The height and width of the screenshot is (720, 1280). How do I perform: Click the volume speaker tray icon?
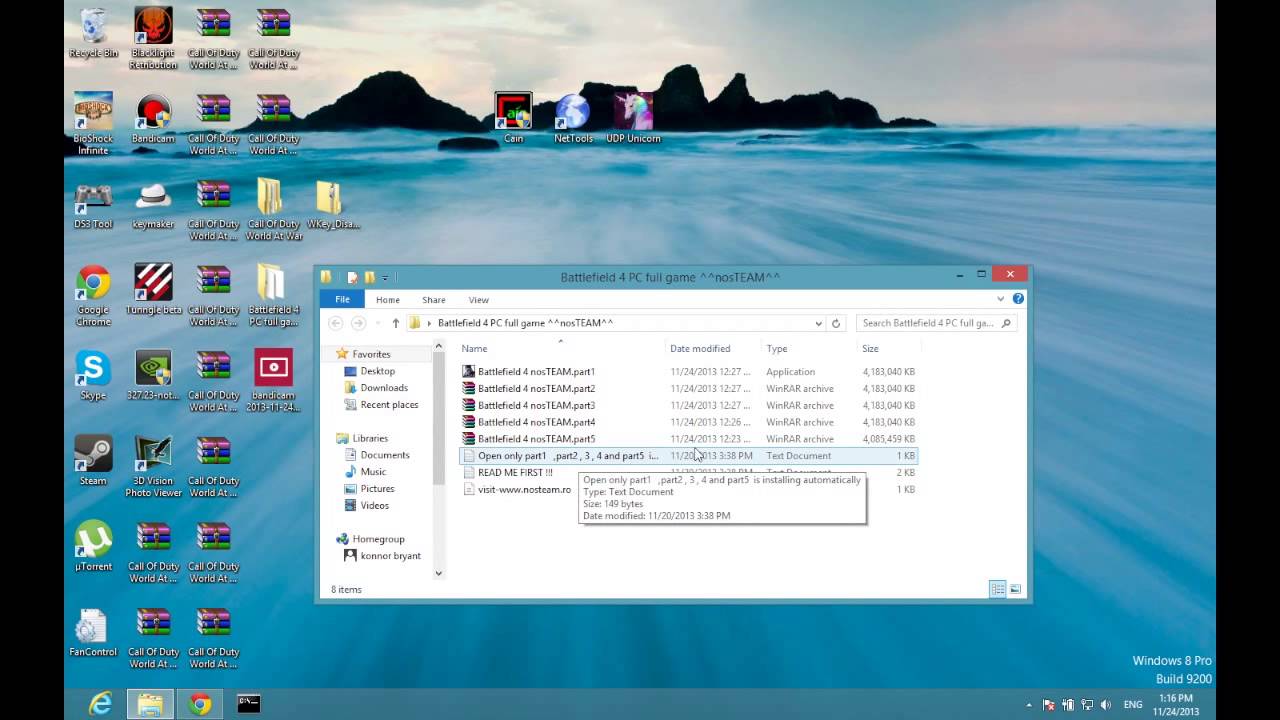click(1107, 705)
